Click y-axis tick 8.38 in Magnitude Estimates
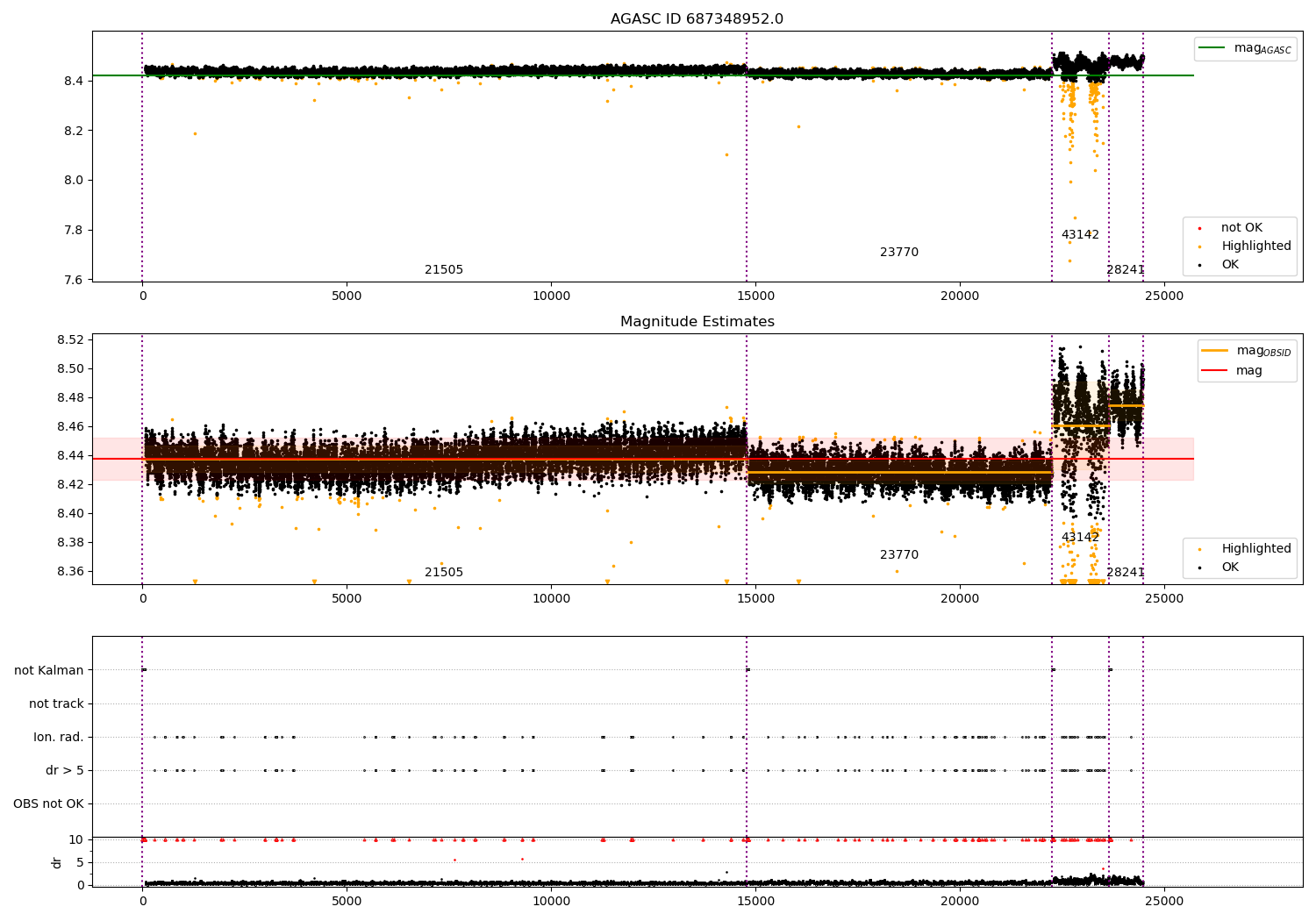The image size is (1316, 921). click(69, 543)
